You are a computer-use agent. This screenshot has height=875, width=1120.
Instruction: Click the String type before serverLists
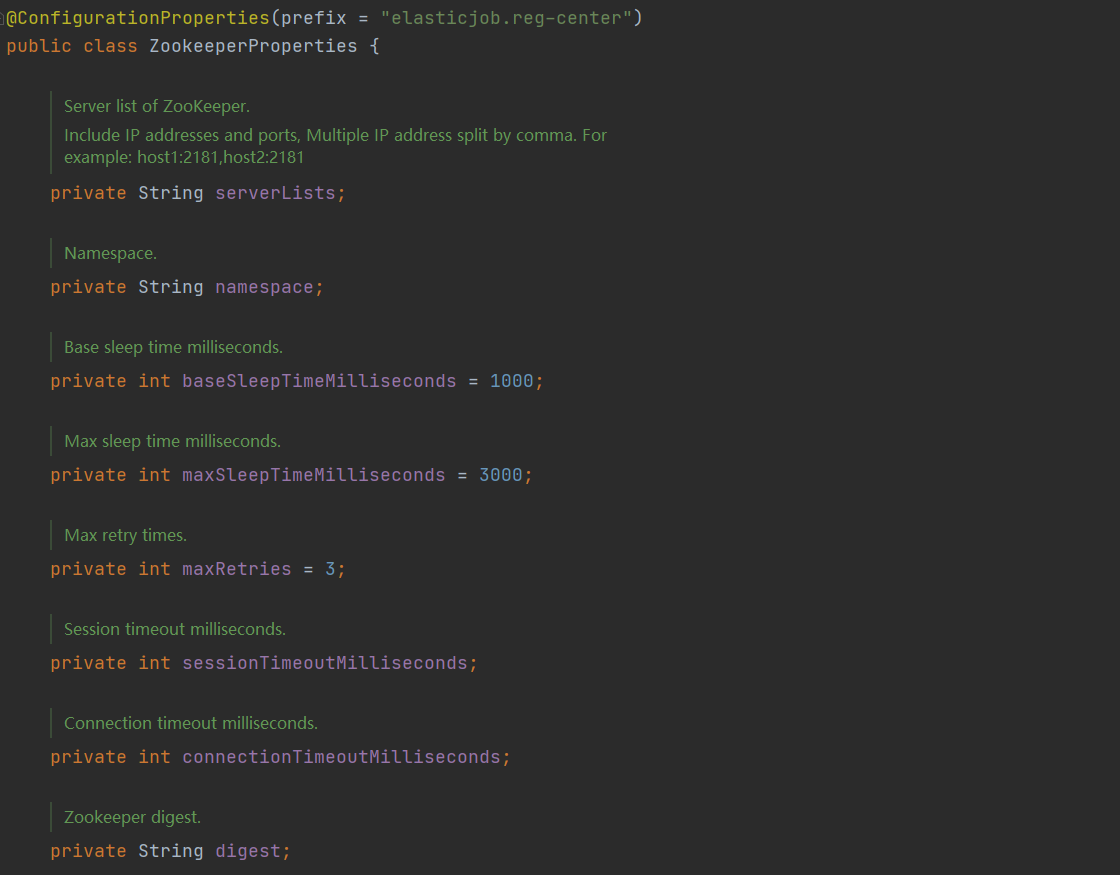[171, 194]
